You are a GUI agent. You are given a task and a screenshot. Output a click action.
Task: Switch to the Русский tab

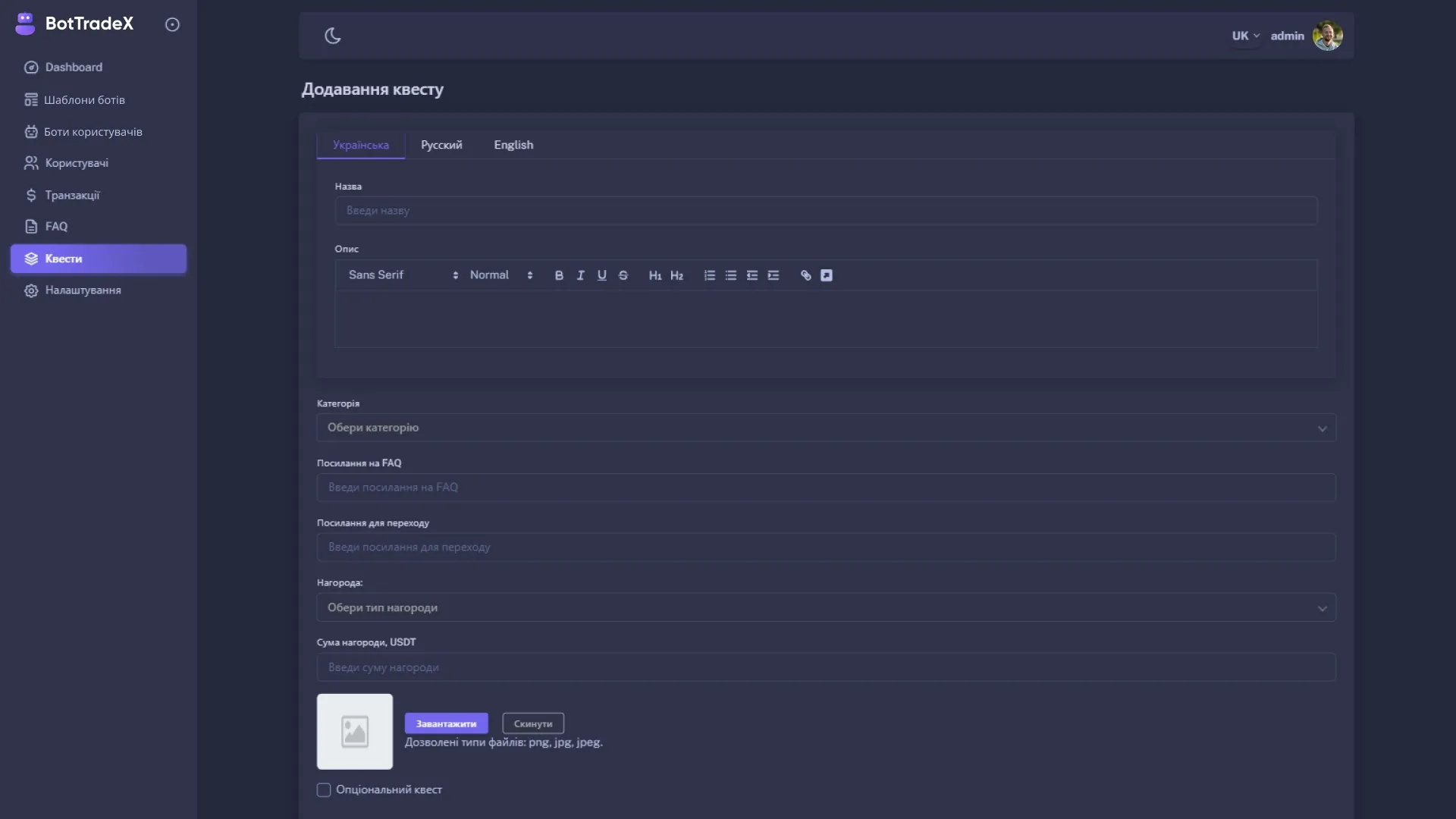pos(441,145)
